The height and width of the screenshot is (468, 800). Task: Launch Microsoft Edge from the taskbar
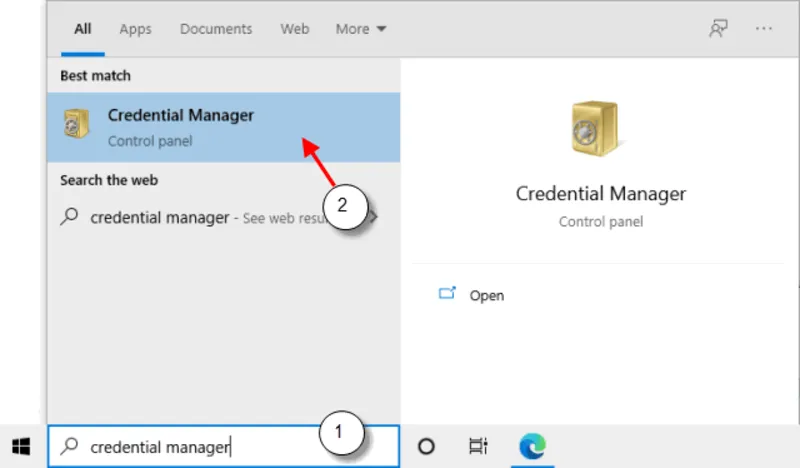pyautogui.click(x=530, y=446)
